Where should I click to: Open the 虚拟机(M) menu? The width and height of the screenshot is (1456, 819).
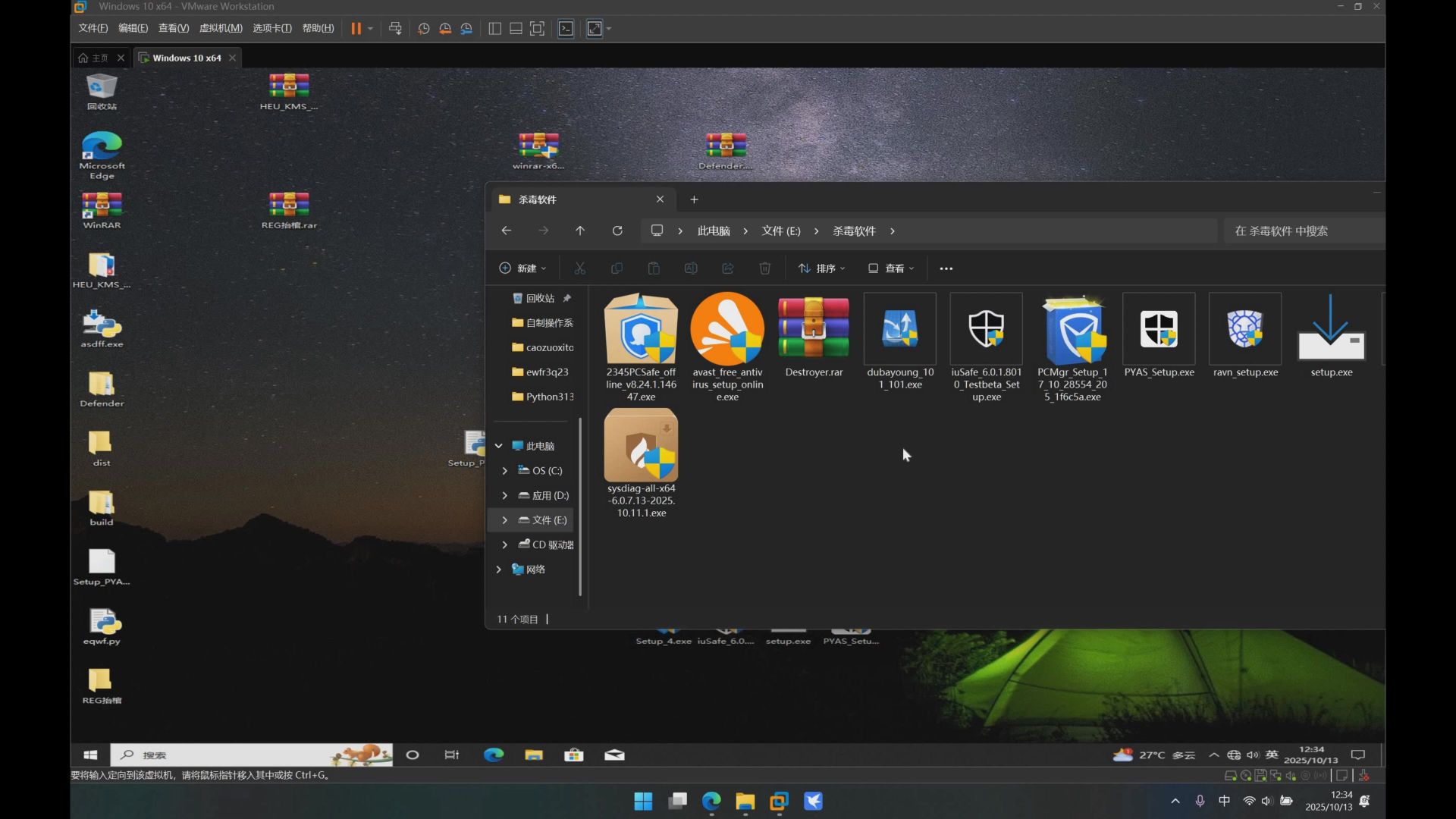[221, 28]
